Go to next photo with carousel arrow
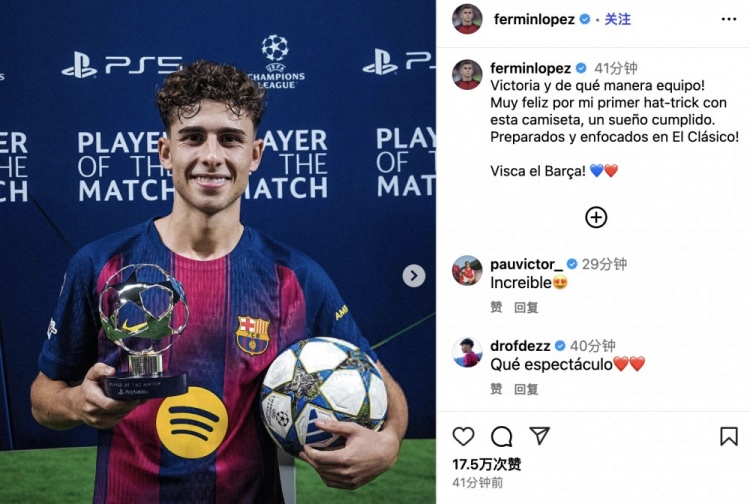The height and width of the screenshot is (504, 750). coord(413,275)
